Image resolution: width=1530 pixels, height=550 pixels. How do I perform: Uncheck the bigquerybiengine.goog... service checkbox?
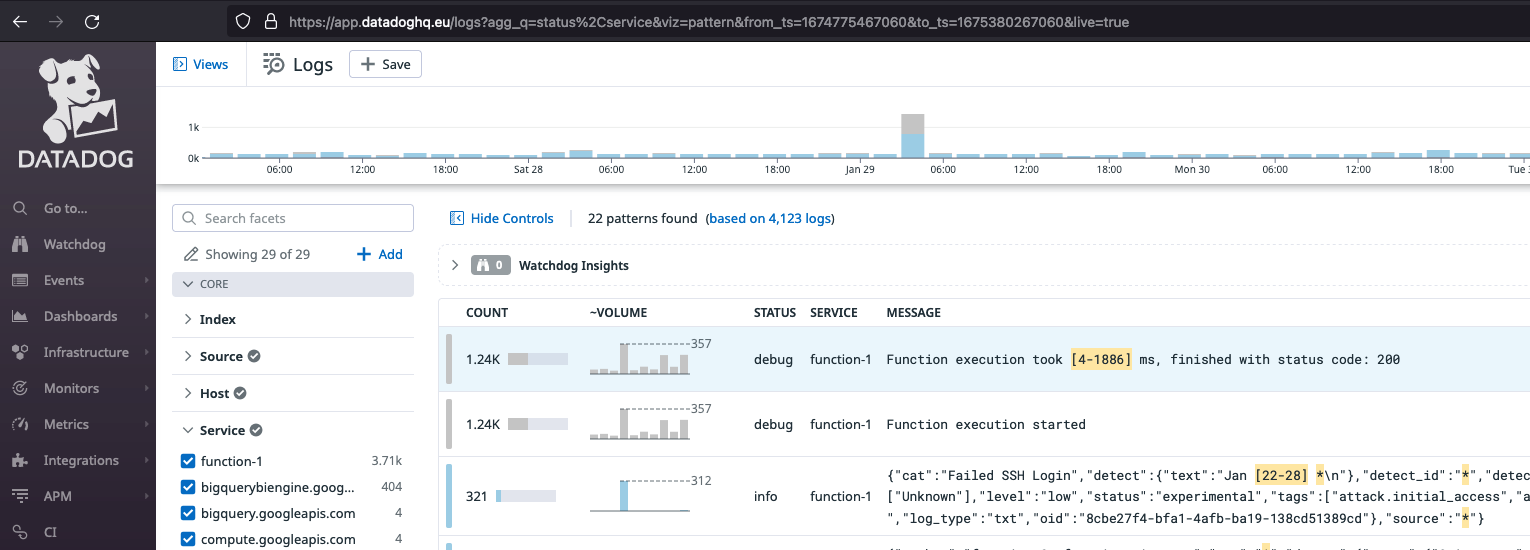pos(187,487)
